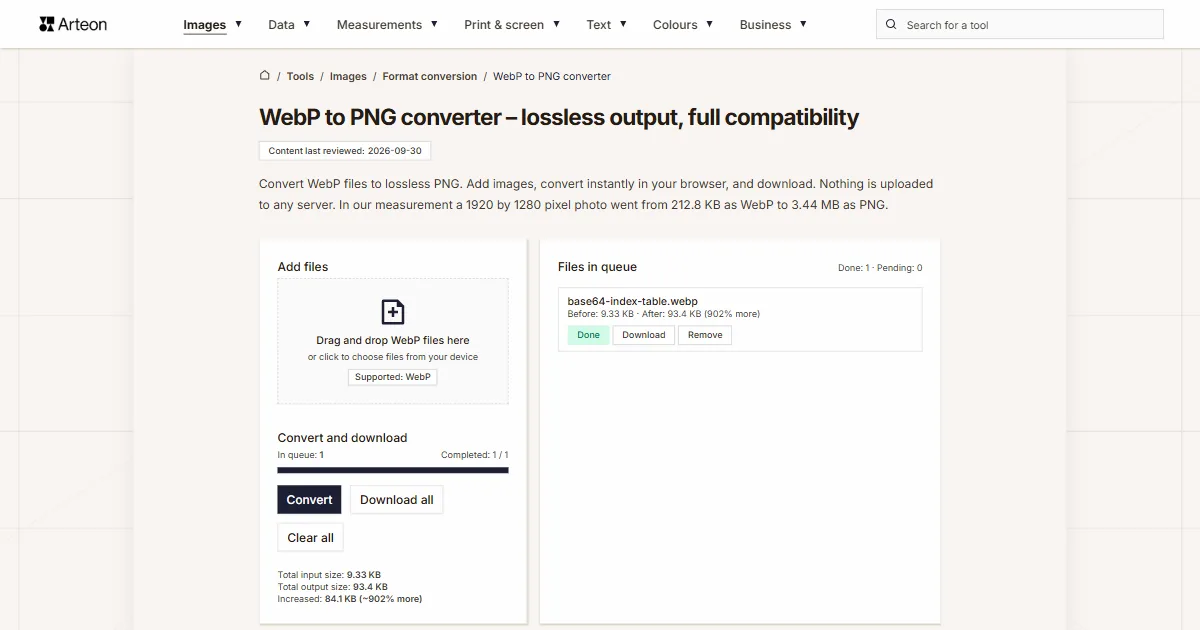Open the Images menu

[213, 24]
